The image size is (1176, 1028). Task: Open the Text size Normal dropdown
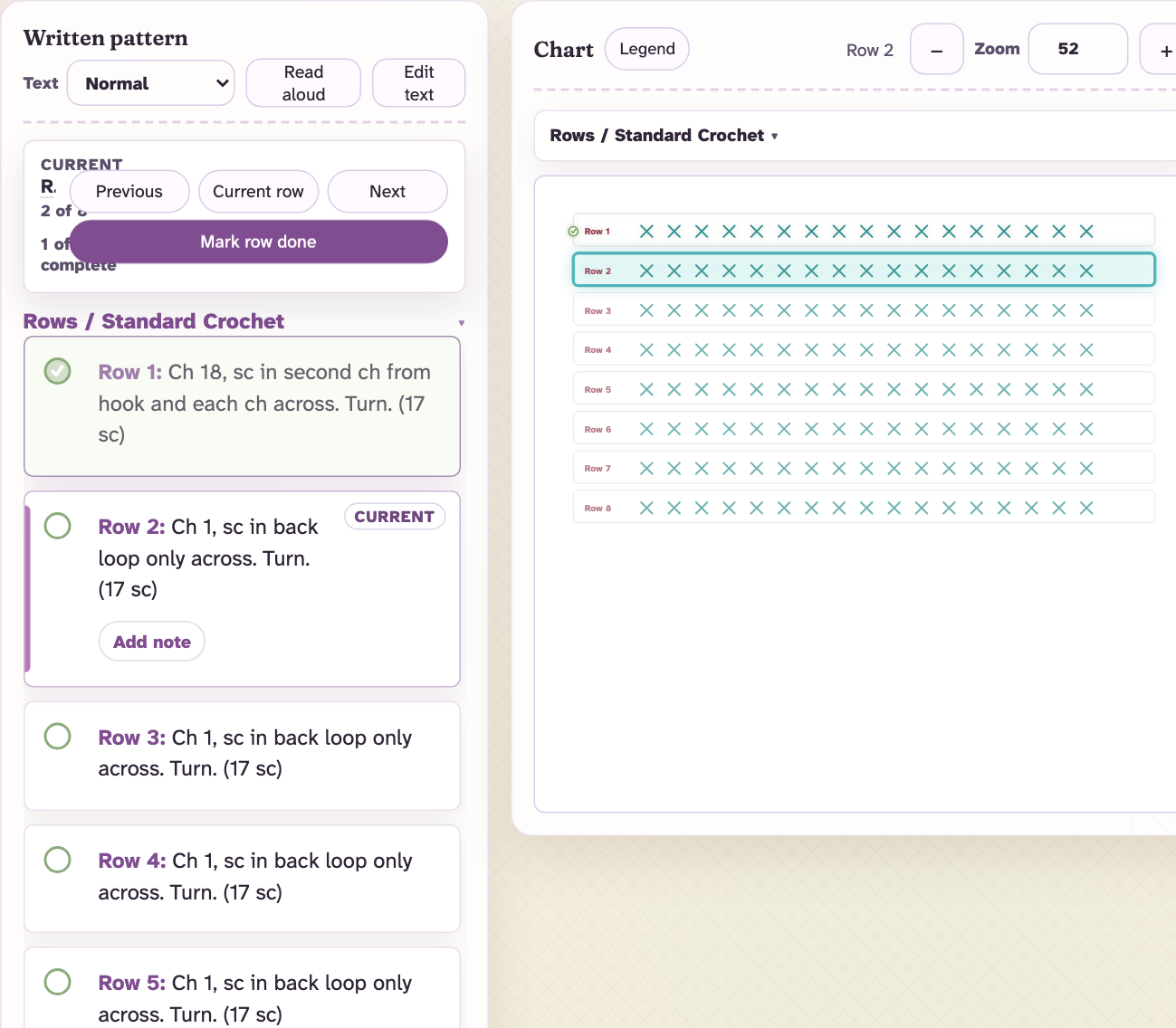pyautogui.click(x=150, y=83)
